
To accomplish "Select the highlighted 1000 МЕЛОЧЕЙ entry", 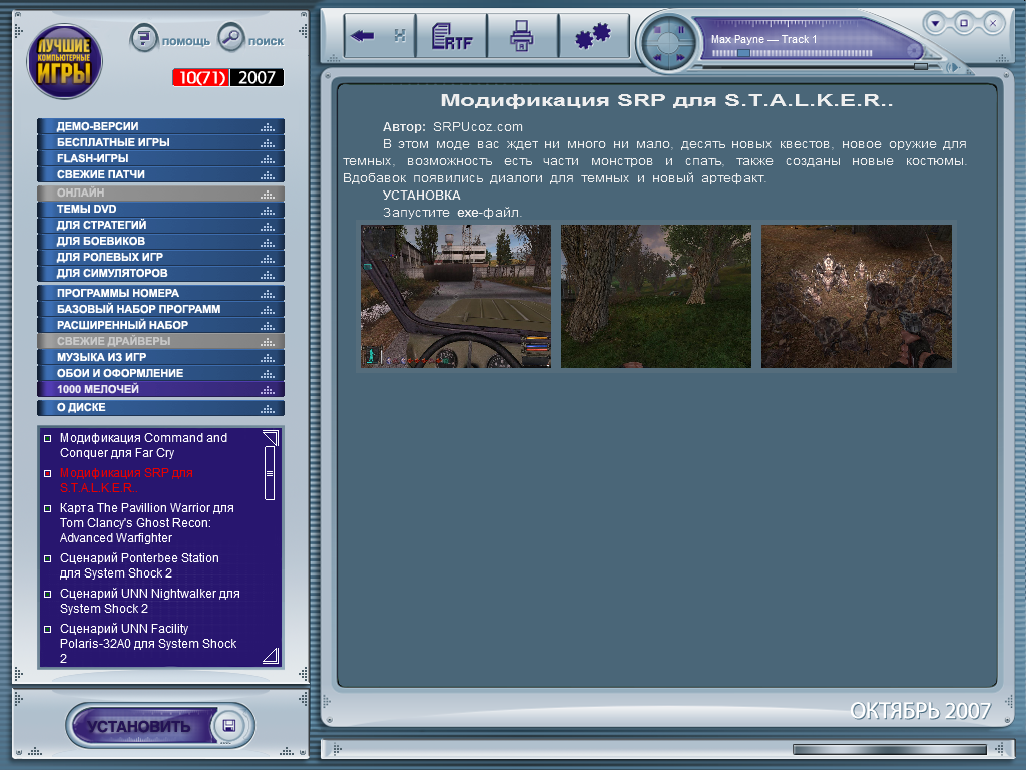I will coord(161,389).
